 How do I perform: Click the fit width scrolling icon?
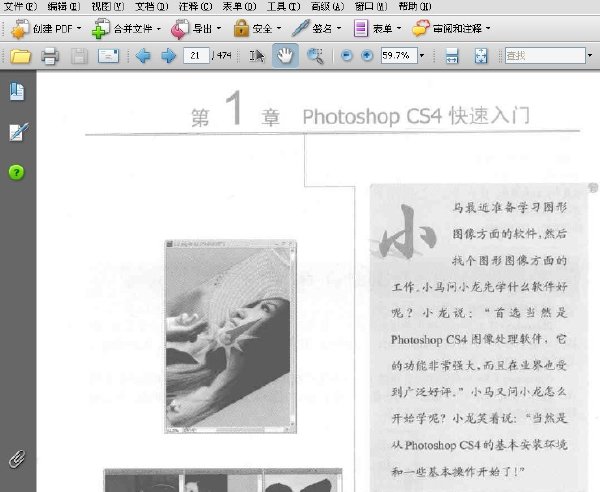(452, 56)
